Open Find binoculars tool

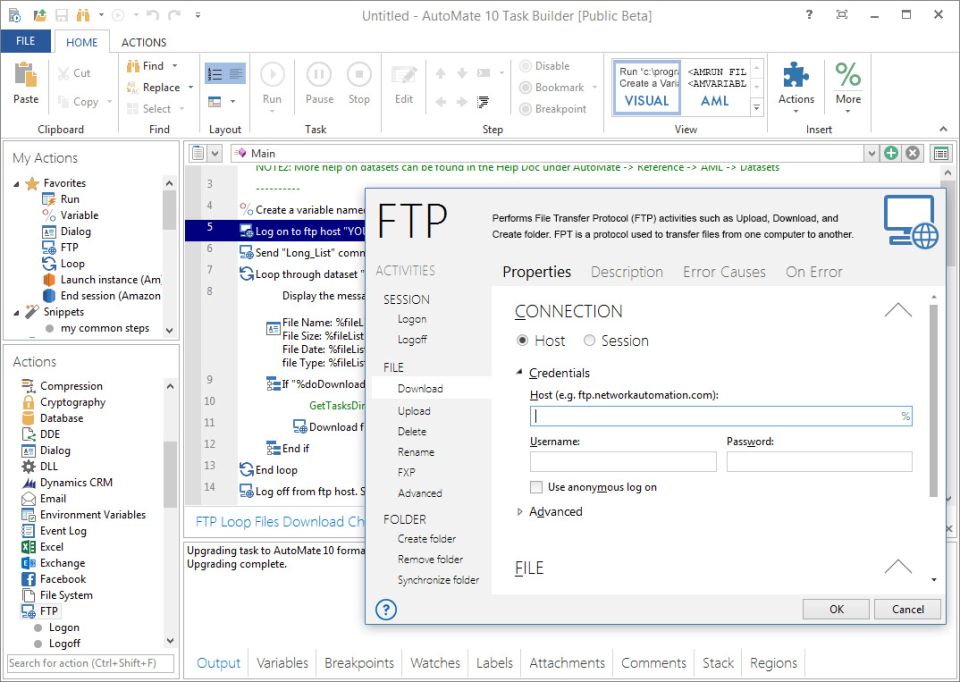(x=133, y=66)
